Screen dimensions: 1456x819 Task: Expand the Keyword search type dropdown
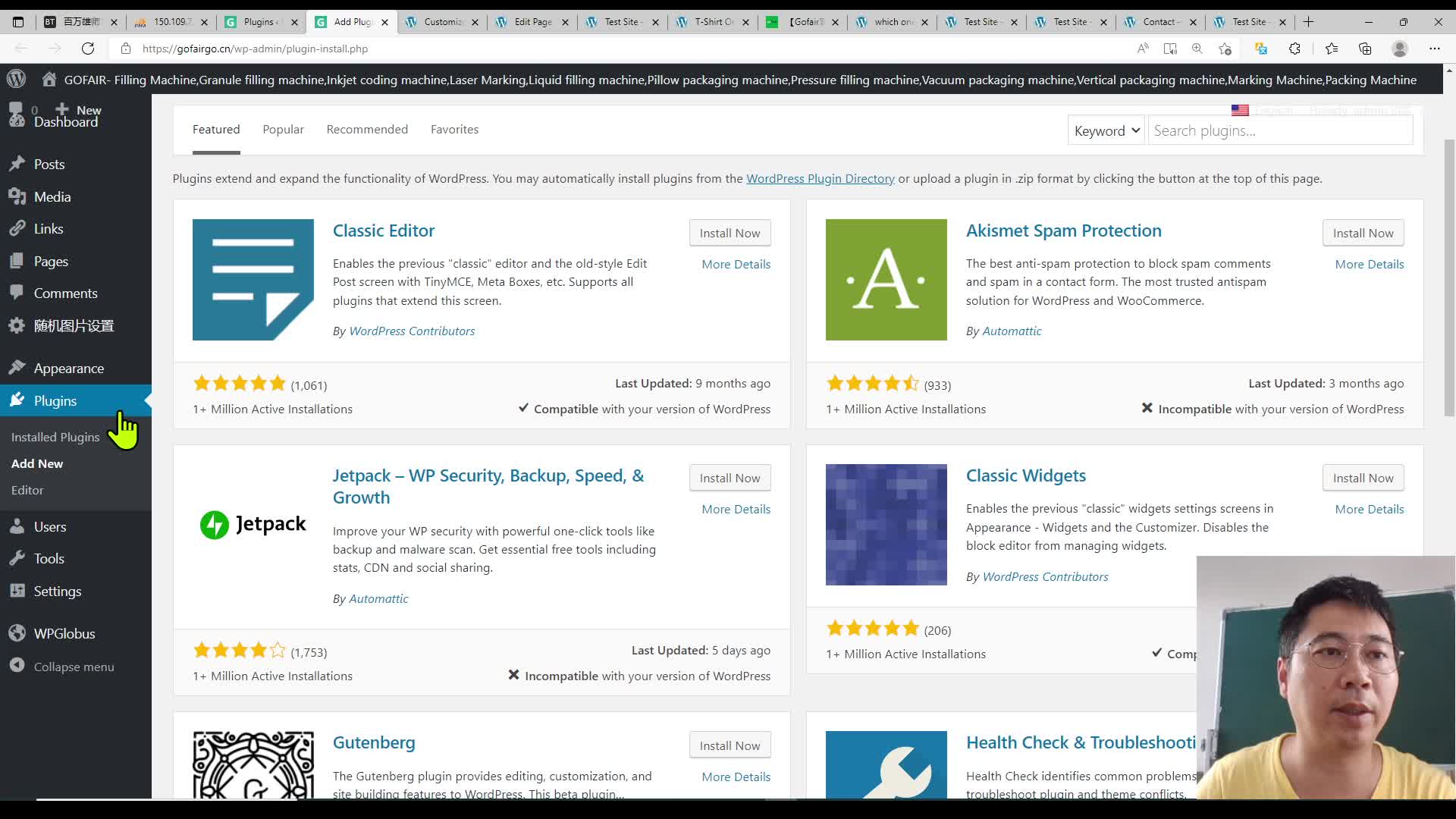[1106, 130]
